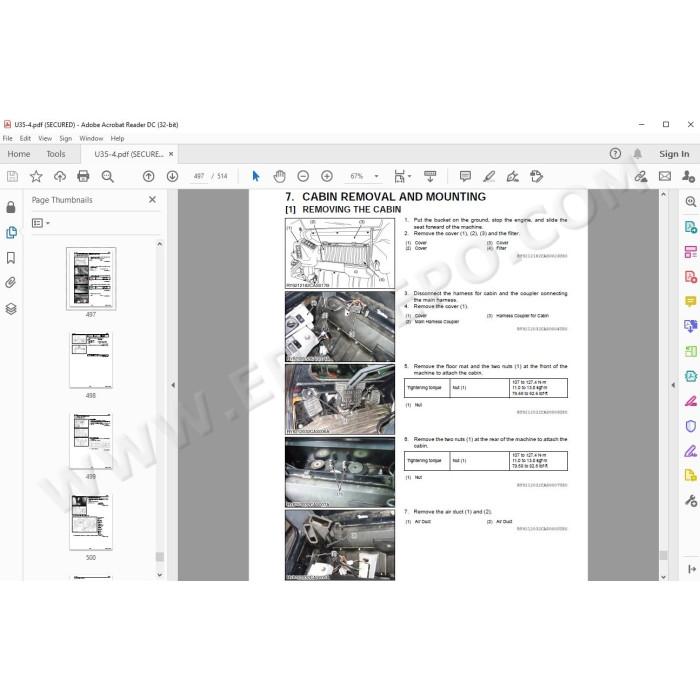The height and width of the screenshot is (700, 700).
Task: Click the Rotate/stamp toolbar icon
Action: click(x=536, y=176)
